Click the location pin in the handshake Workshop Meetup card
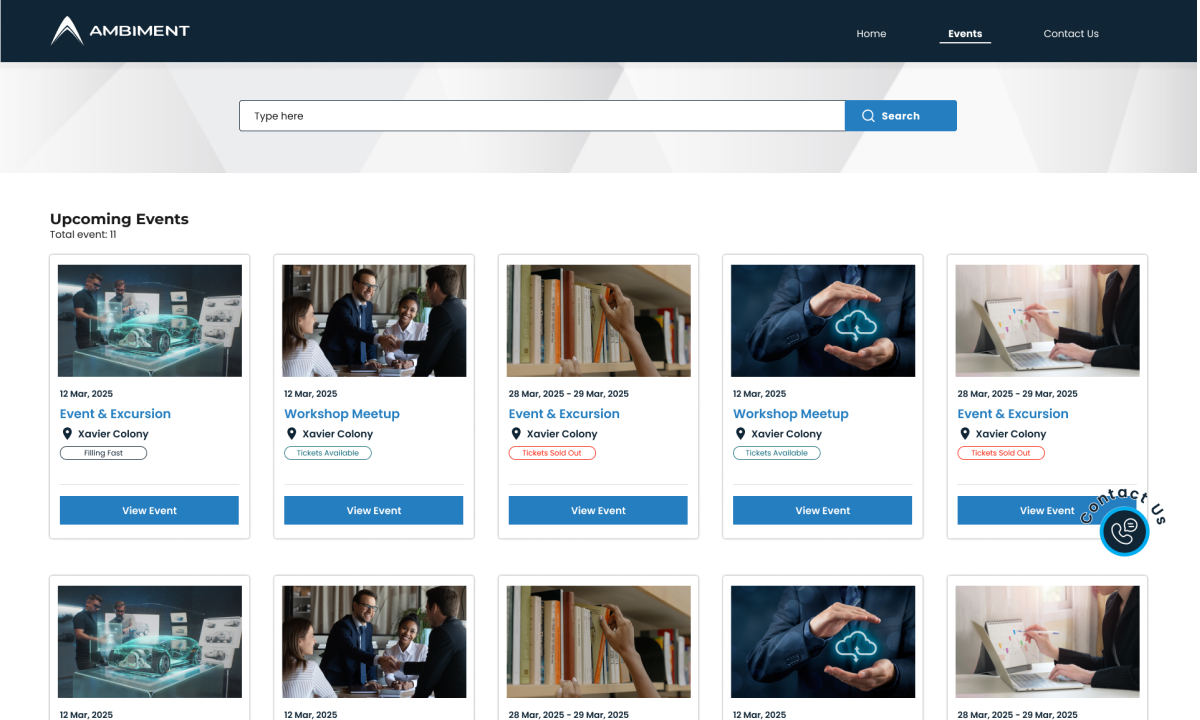This screenshot has width=1200, height=720. click(x=291, y=434)
